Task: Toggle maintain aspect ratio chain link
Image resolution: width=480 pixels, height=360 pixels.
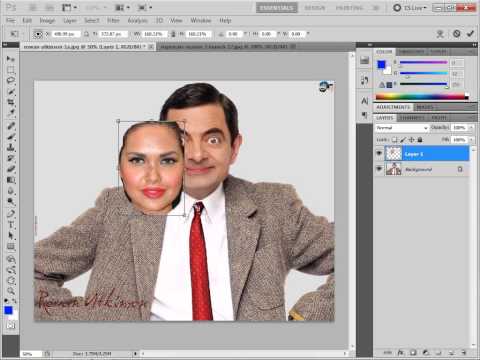Action: click(173, 34)
